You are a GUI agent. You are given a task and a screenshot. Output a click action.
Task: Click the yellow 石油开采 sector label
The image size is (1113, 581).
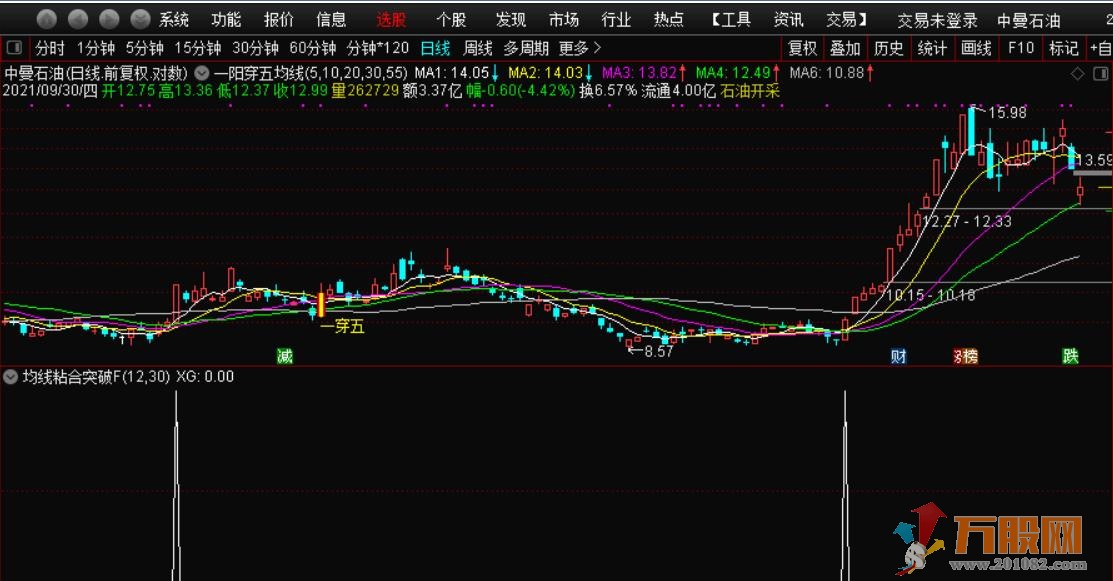(750, 91)
